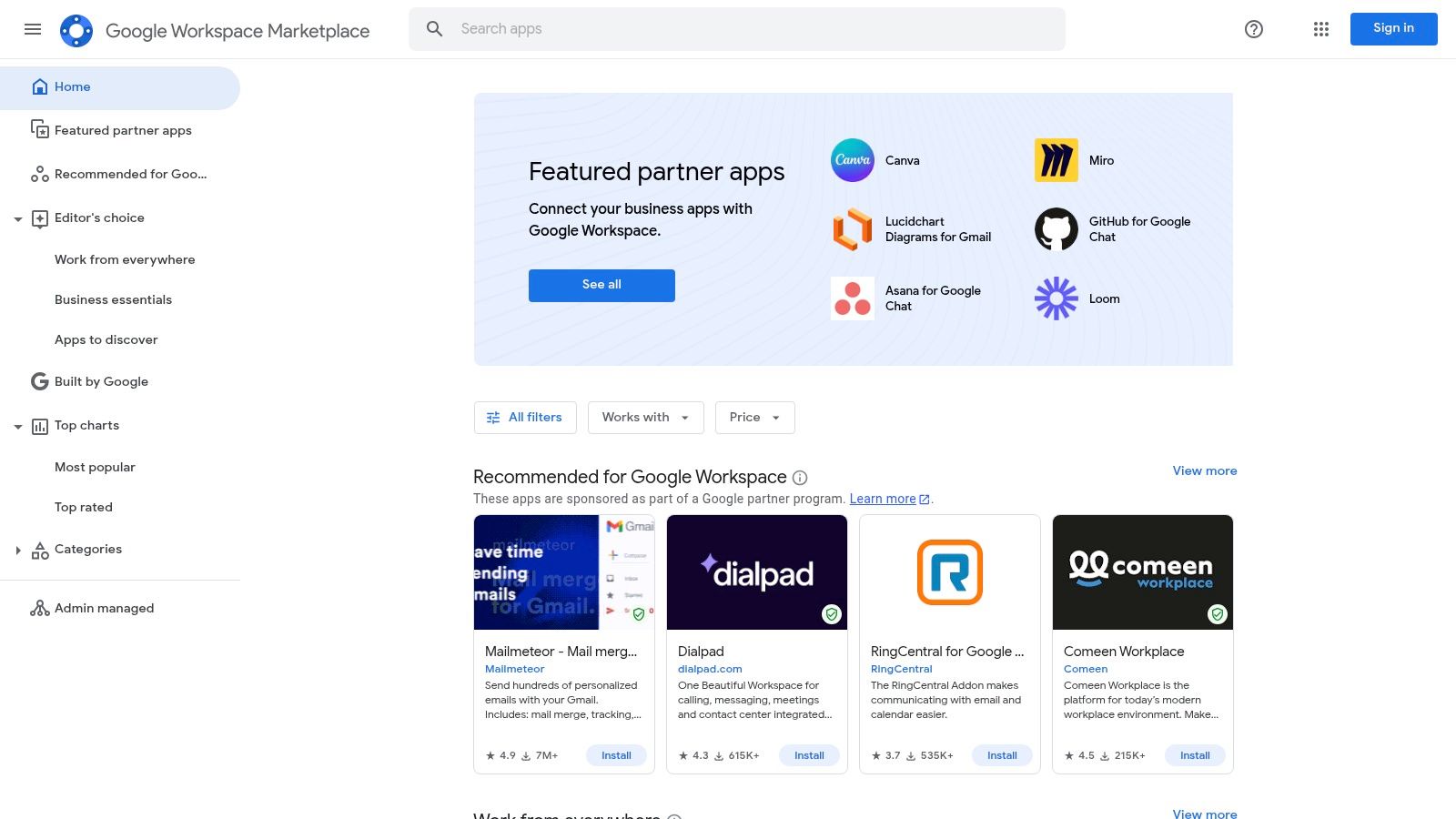
Task: Click the Sign in button
Action: [x=1393, y=29]
